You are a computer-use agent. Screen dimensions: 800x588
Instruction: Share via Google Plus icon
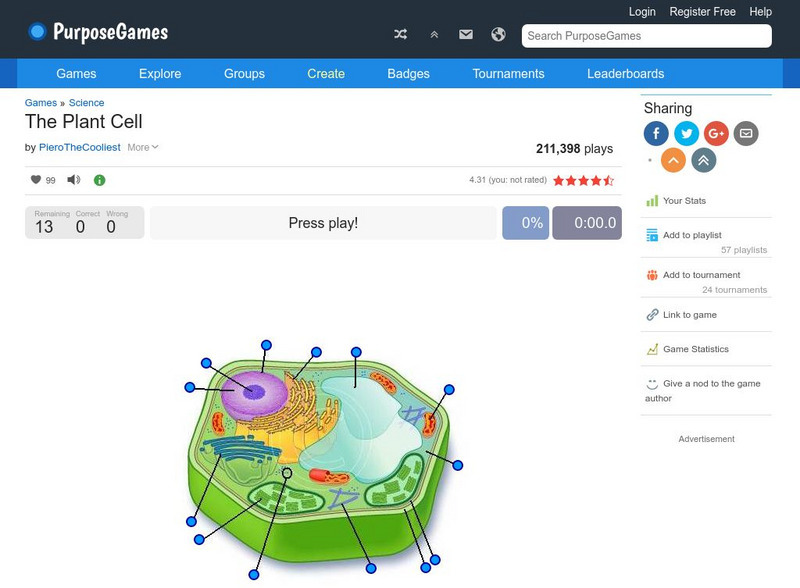[716, 133]
